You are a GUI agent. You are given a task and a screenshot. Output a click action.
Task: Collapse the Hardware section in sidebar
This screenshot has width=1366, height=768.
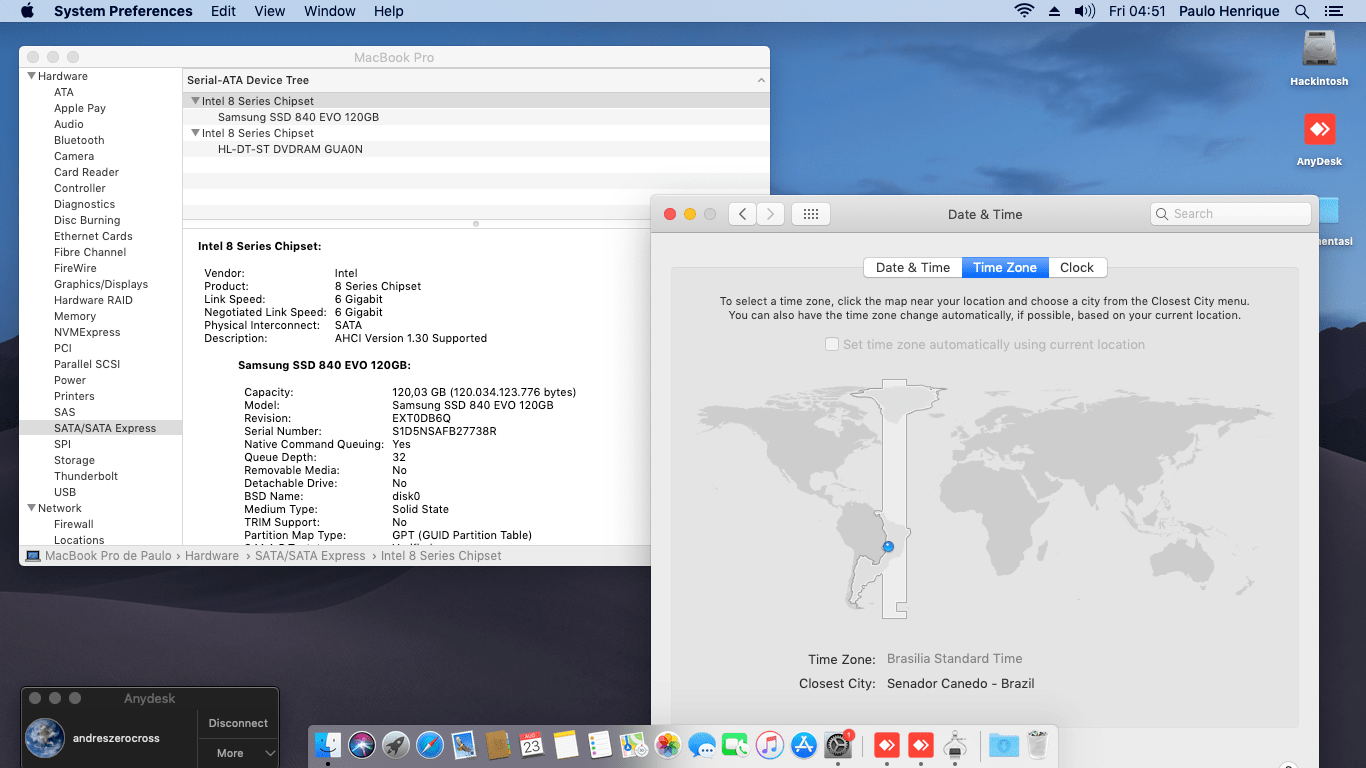click(x=32, y=76)
